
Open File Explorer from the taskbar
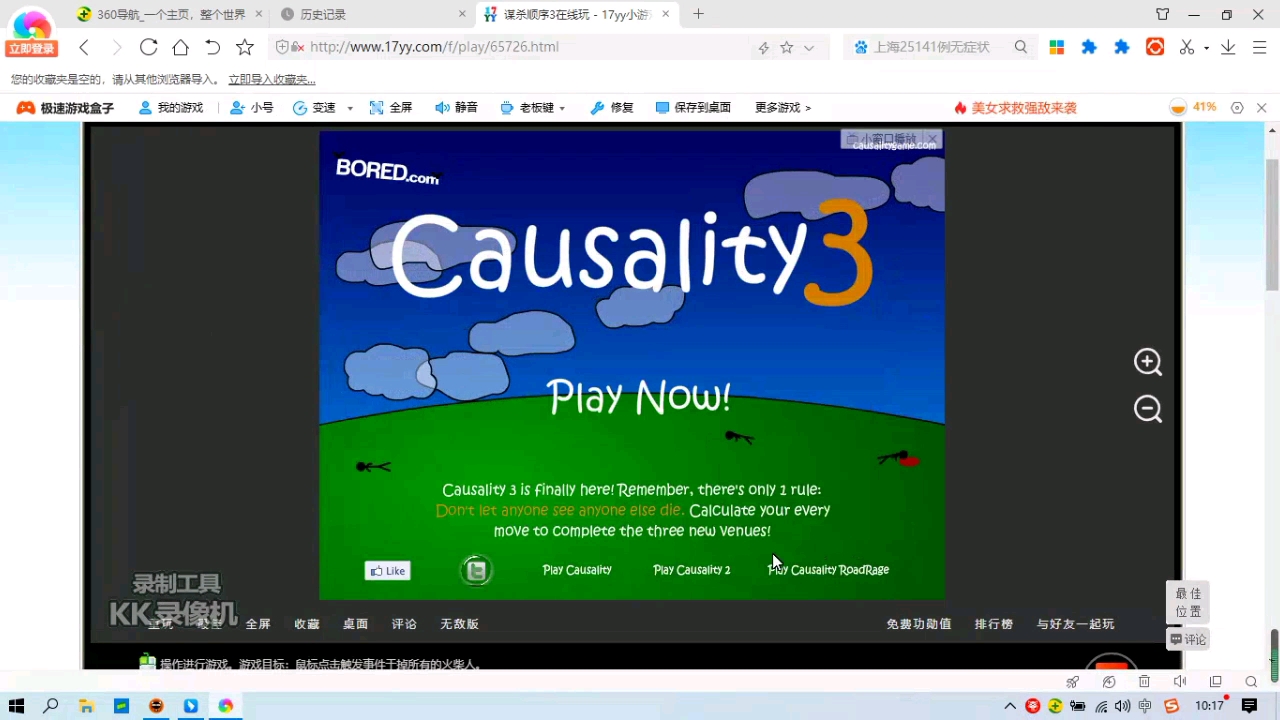coord(86,706)
